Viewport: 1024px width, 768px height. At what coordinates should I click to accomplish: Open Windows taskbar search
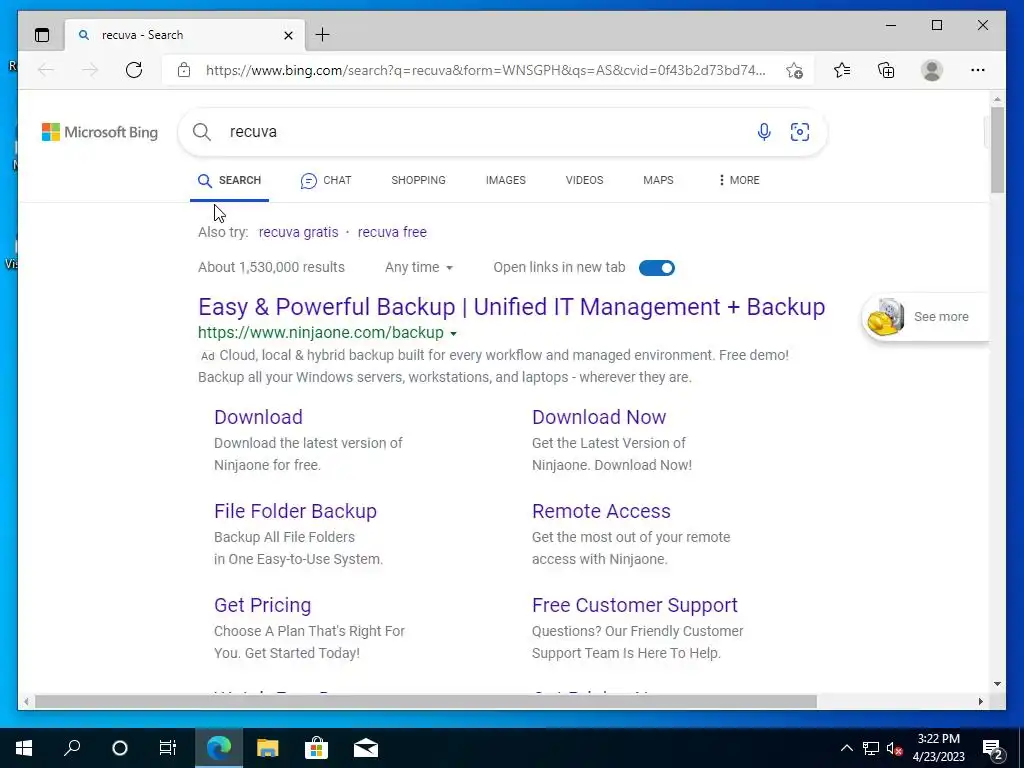pos(72,748)
